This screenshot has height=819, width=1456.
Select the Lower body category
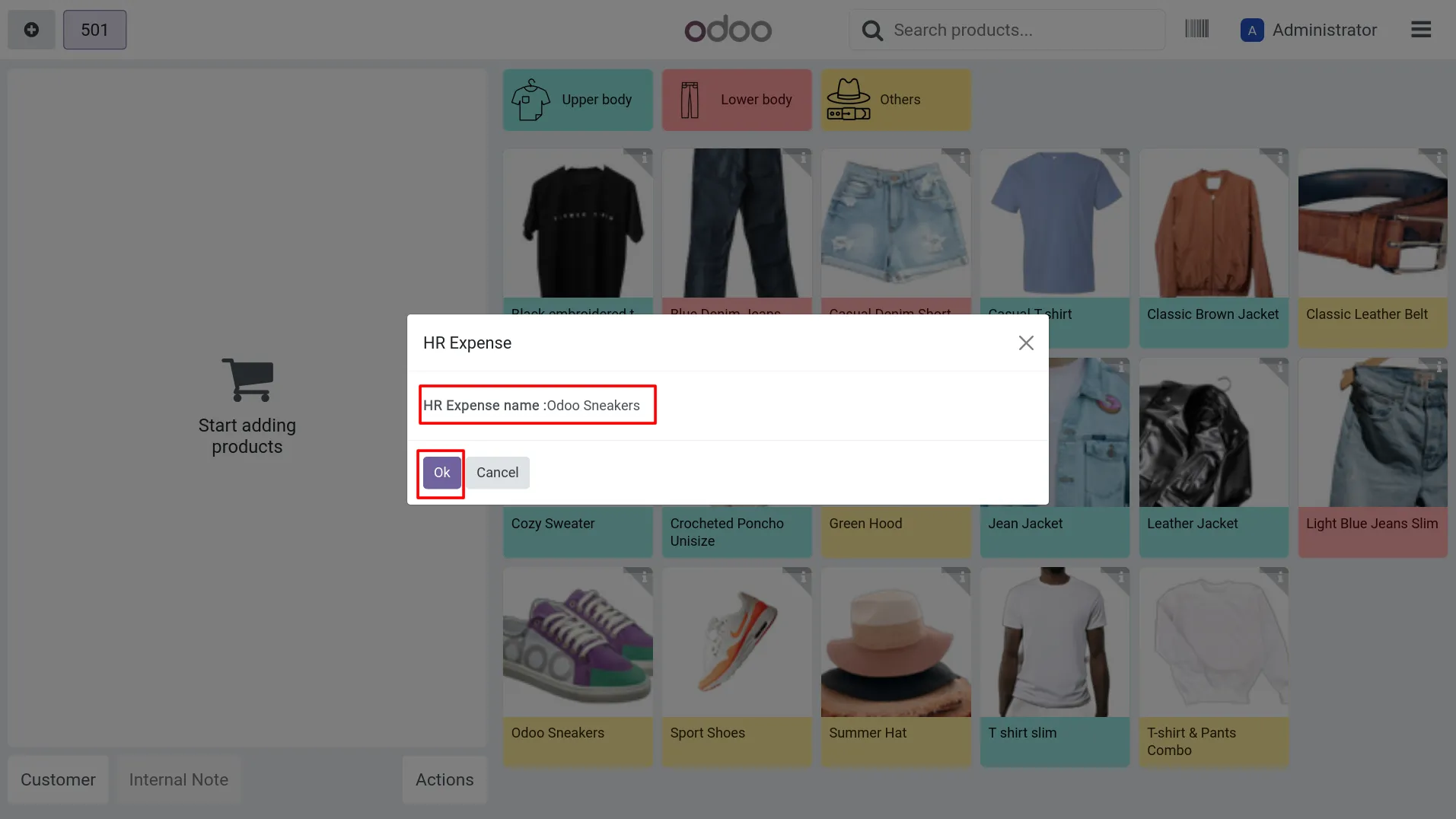point(737,100)
